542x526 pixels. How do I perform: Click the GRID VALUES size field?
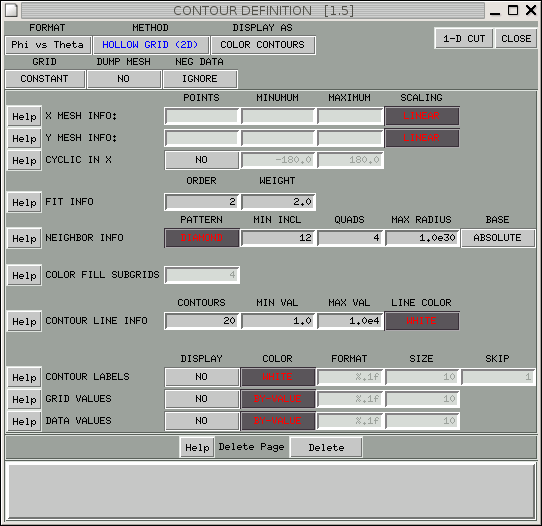[x=422, y=399]
